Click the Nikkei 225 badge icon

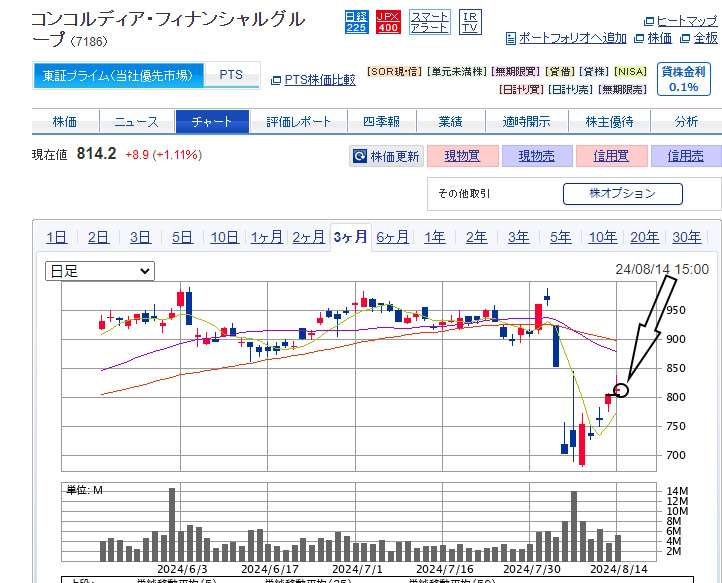(356, 22)
